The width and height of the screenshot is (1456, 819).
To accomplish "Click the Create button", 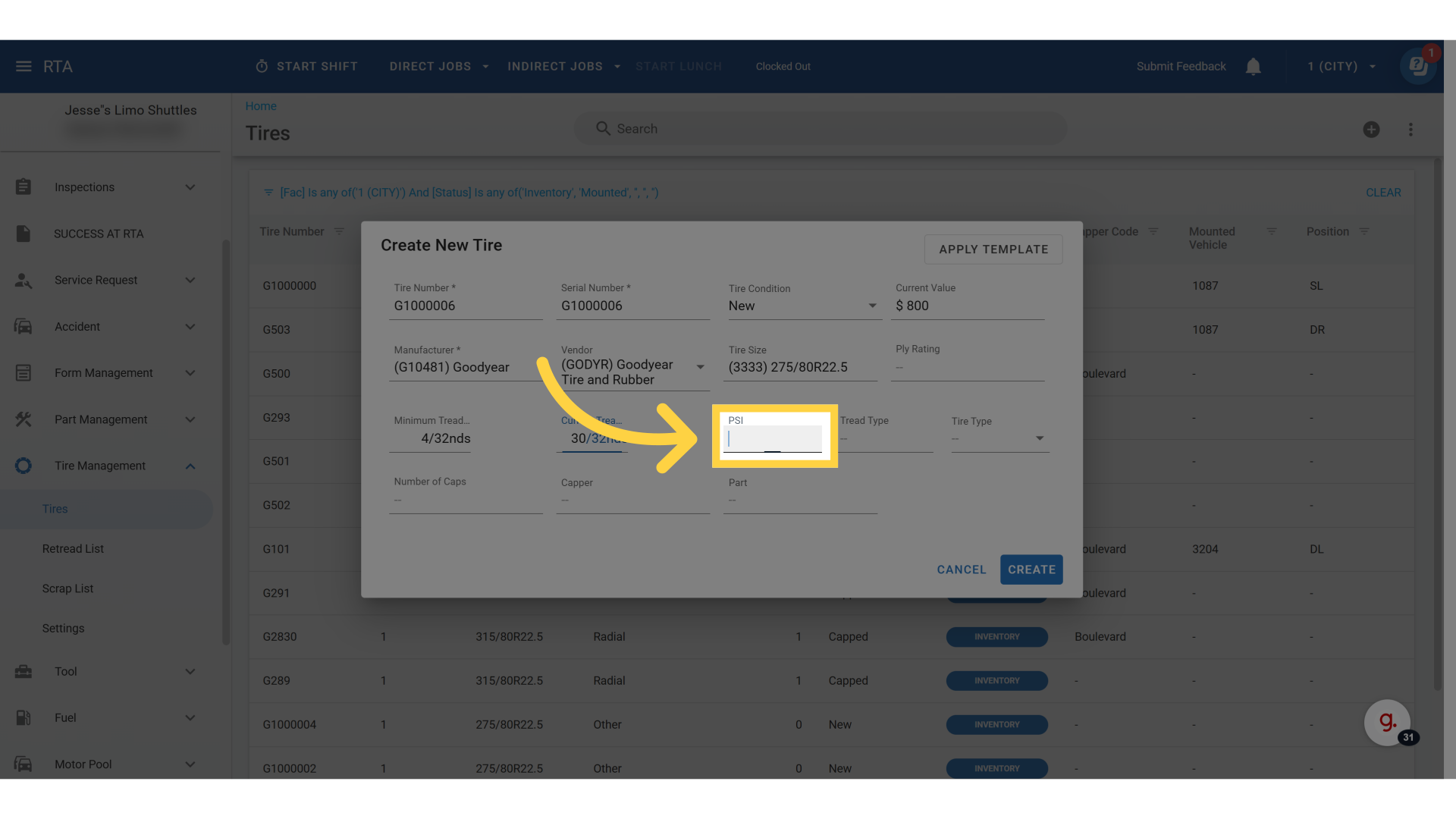I will [x=1031, y=570].
